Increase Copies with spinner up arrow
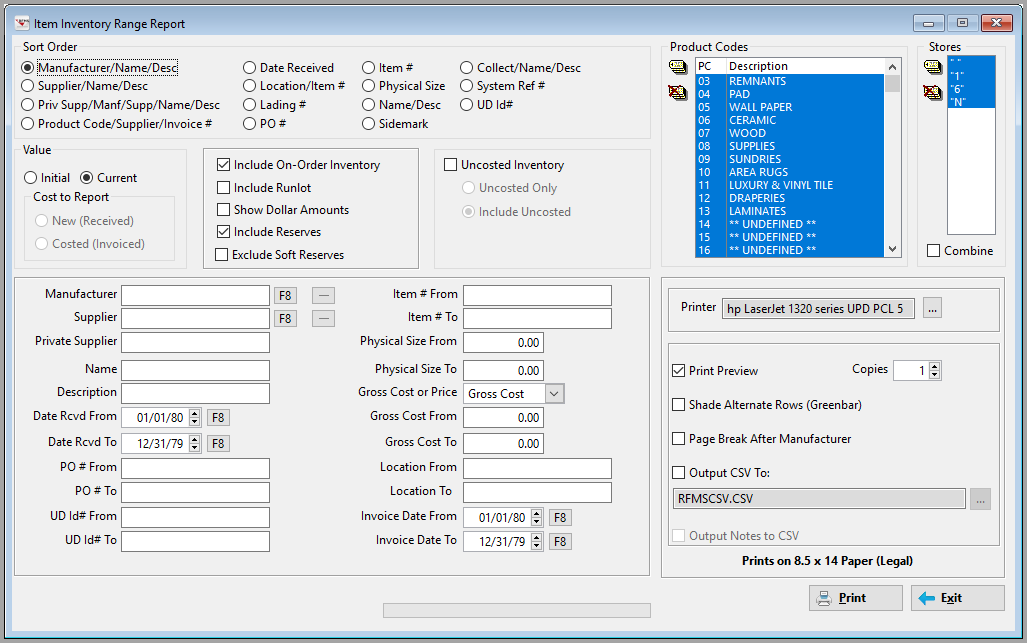Viewport: 1027px width, 643px height. click(x=935, y=366)
